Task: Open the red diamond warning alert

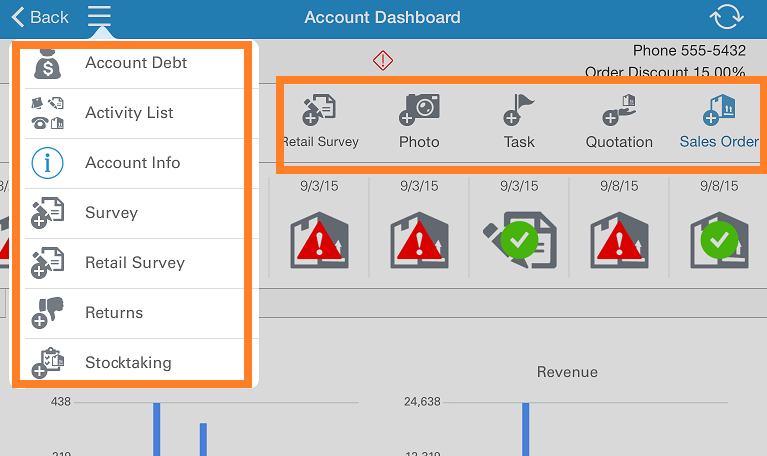Action: (383, 61)
